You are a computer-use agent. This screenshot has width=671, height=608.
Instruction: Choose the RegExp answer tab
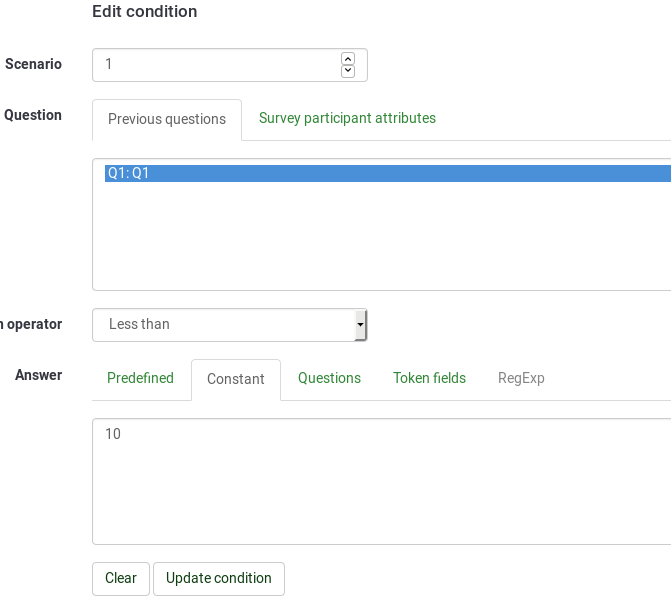pos(521,378)
